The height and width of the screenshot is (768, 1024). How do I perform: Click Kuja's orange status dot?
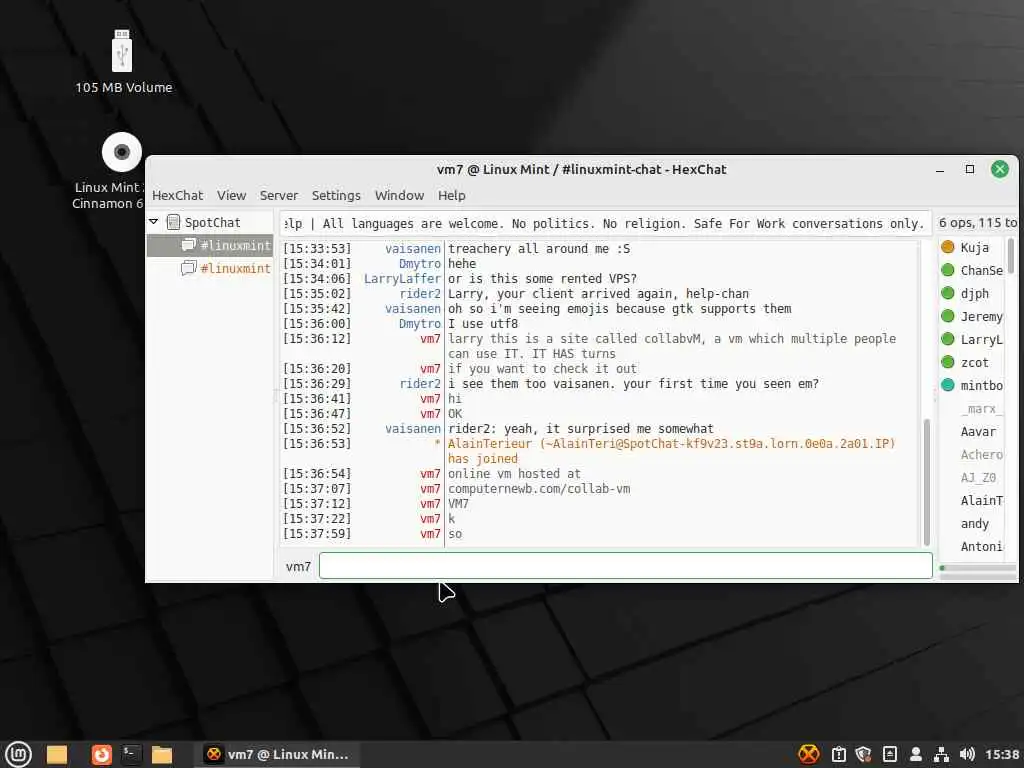tap(948, 247)
